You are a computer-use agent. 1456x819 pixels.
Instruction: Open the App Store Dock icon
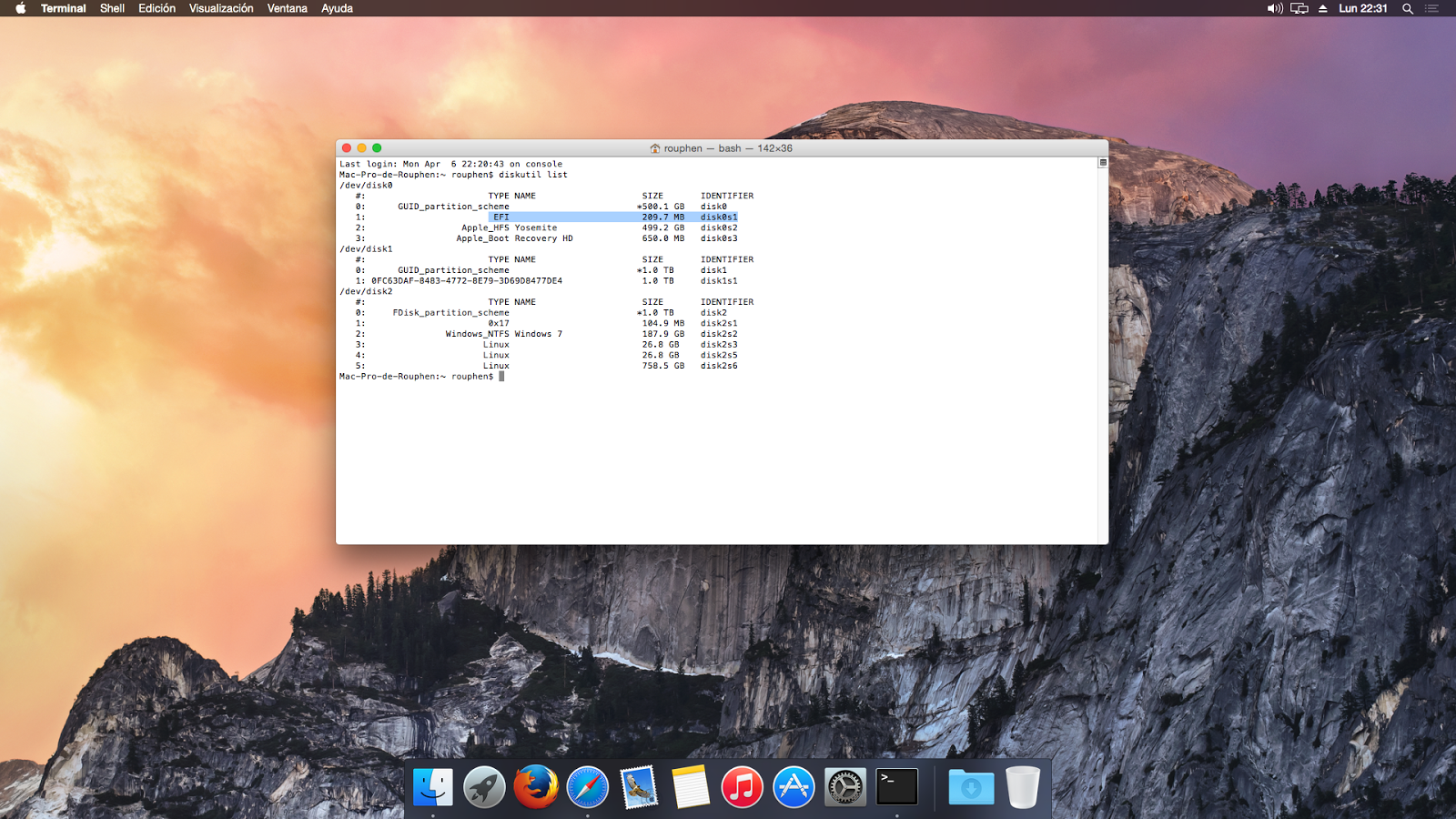(794, 787)
